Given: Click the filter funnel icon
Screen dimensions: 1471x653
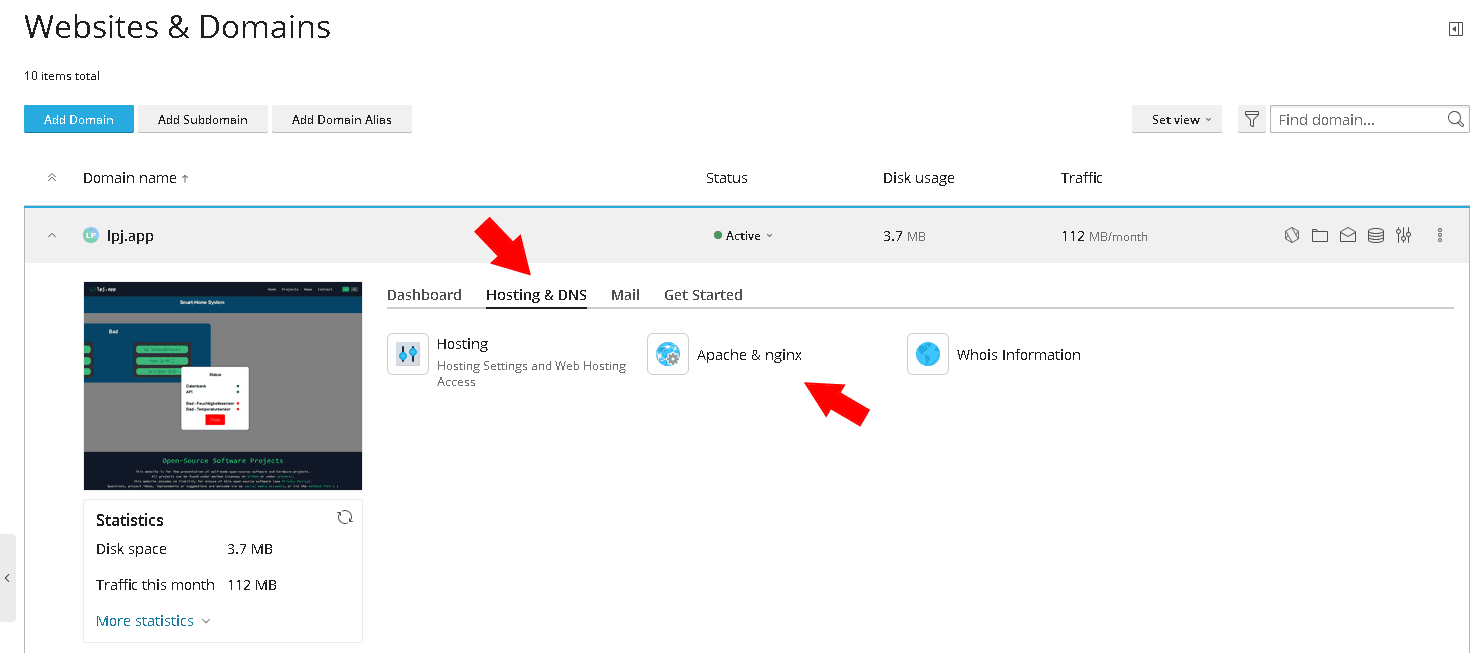Looking at the screenshot, I should click(x=1251, y=120).
